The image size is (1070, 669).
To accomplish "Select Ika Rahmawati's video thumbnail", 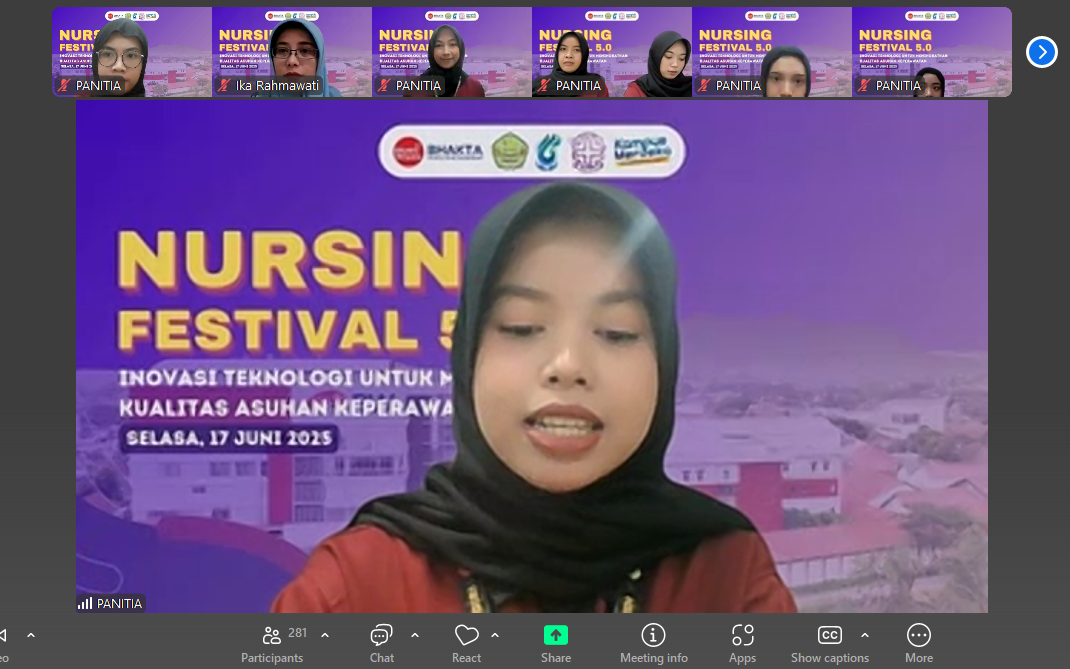I will (292, 50).
